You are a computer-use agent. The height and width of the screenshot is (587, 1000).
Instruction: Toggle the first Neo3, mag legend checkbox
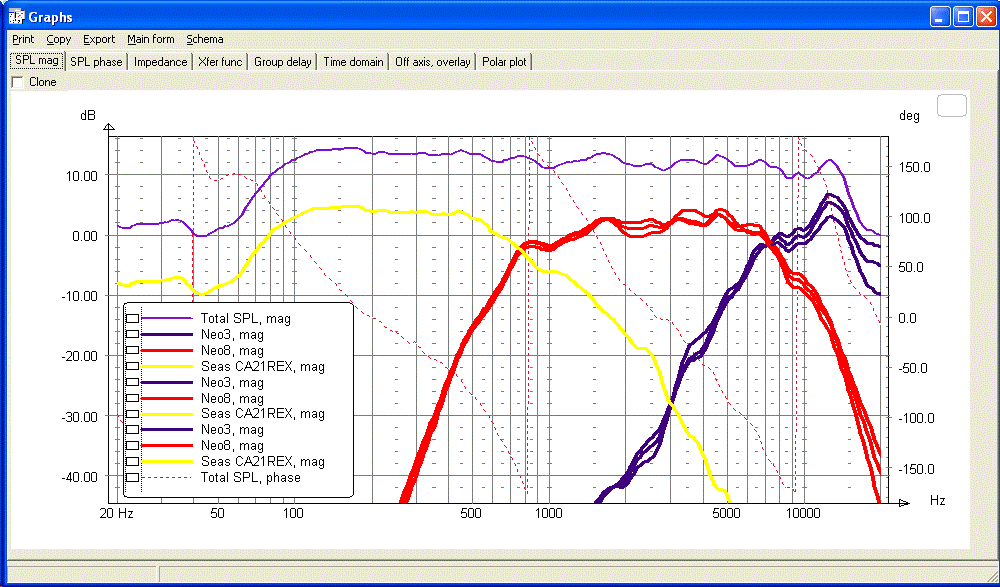tap(133, 334)
